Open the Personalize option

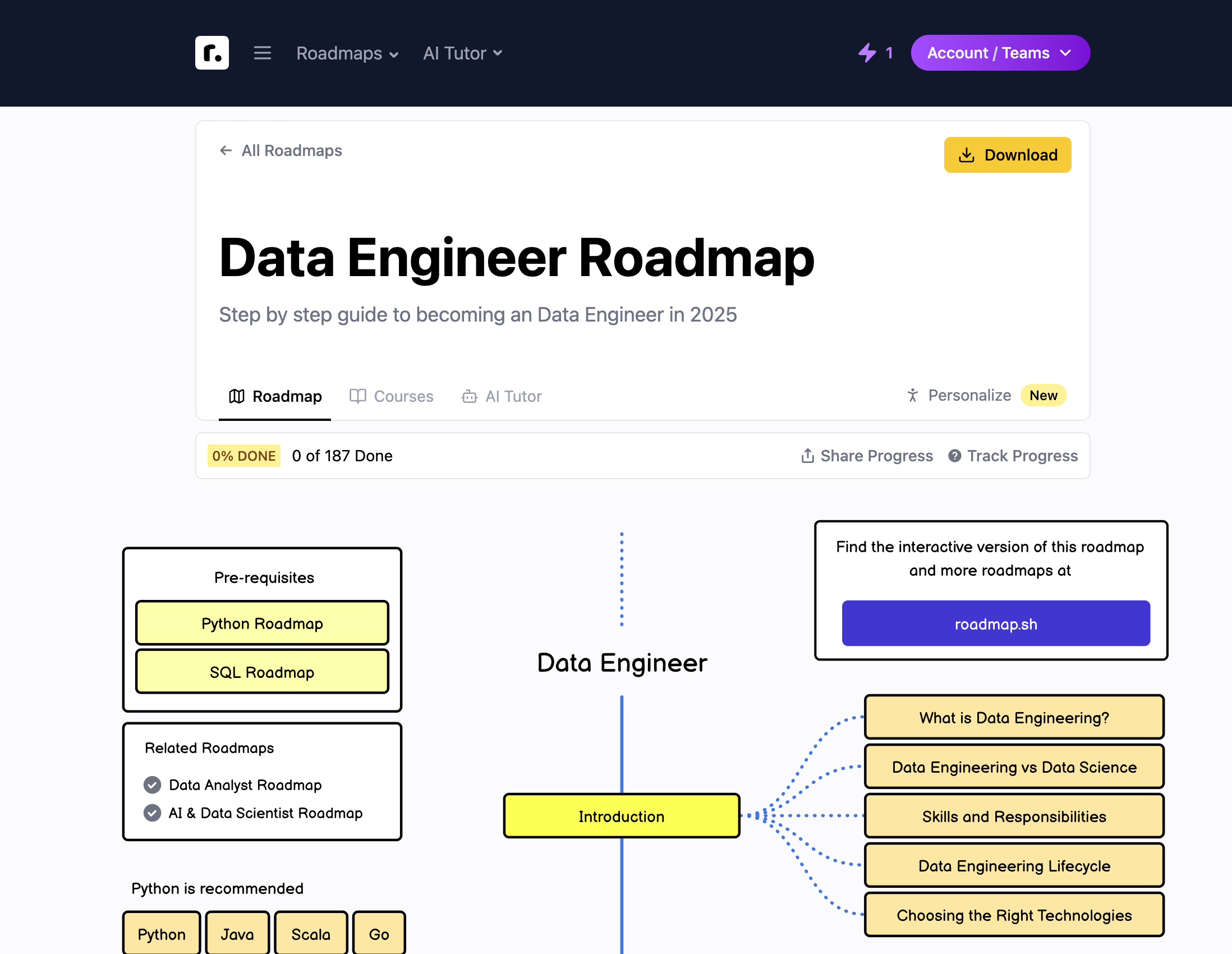click(x=969, y=396)
